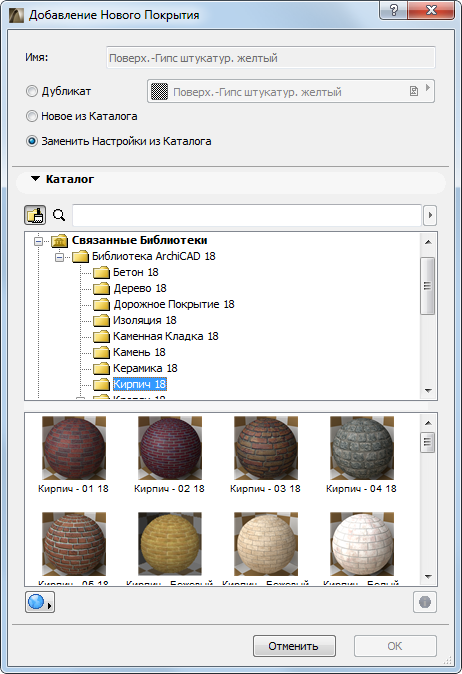Select Заменить Настройки из Каталога radio
The height and width of the screenshot is (674, 462).
click(32, 141)
